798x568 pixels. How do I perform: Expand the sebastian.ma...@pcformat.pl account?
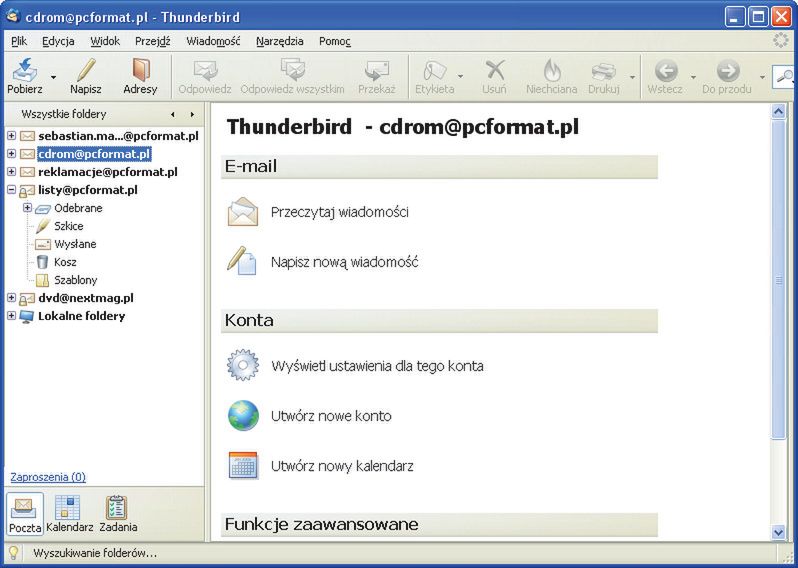point(11,136)
